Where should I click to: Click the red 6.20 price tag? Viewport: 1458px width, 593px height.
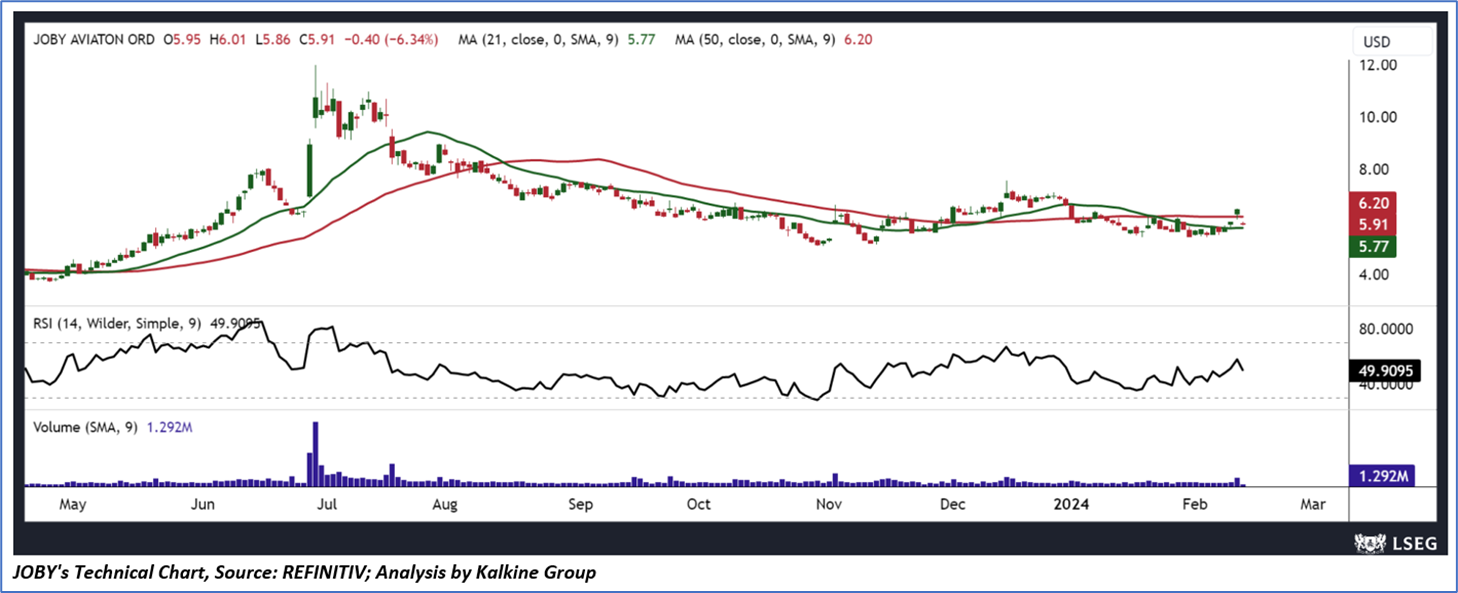click(x=1373, y=202)
